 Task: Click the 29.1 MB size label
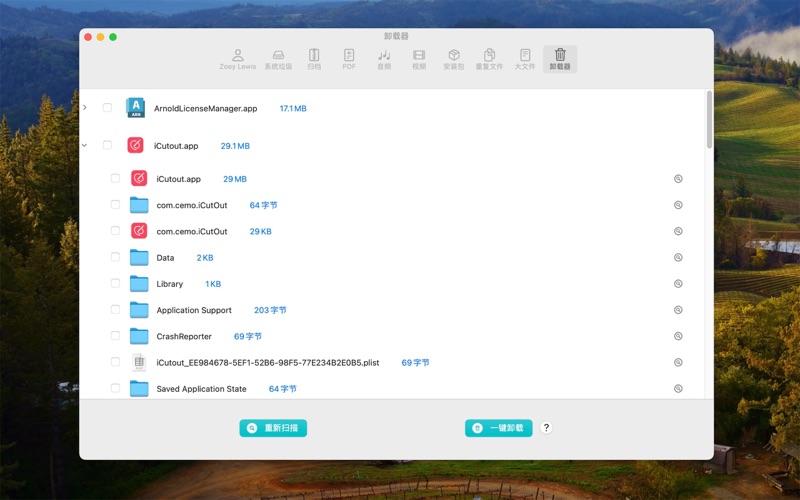click(235, 146)
